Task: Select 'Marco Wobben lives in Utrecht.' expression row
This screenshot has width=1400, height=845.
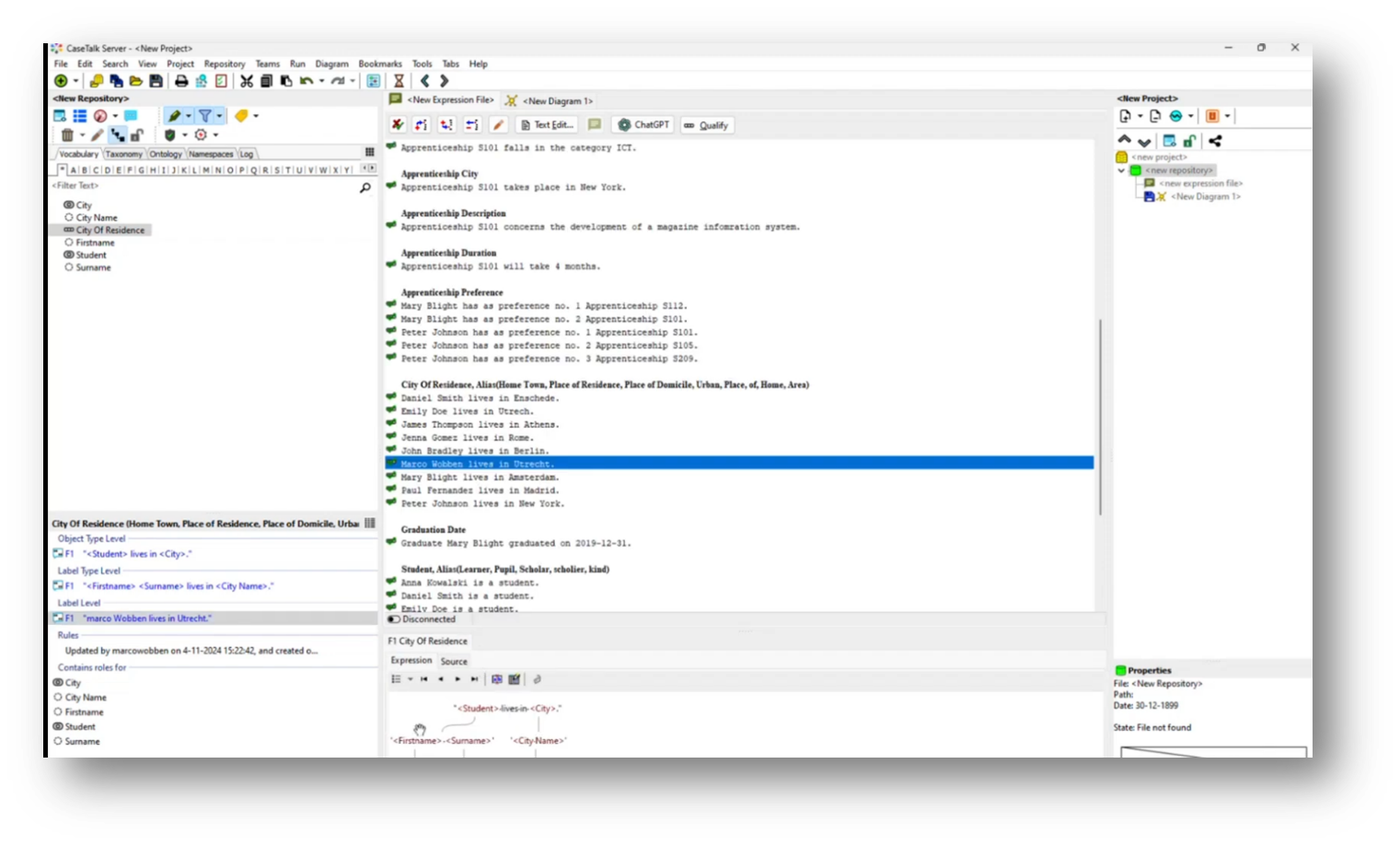Action: [739, 464]
